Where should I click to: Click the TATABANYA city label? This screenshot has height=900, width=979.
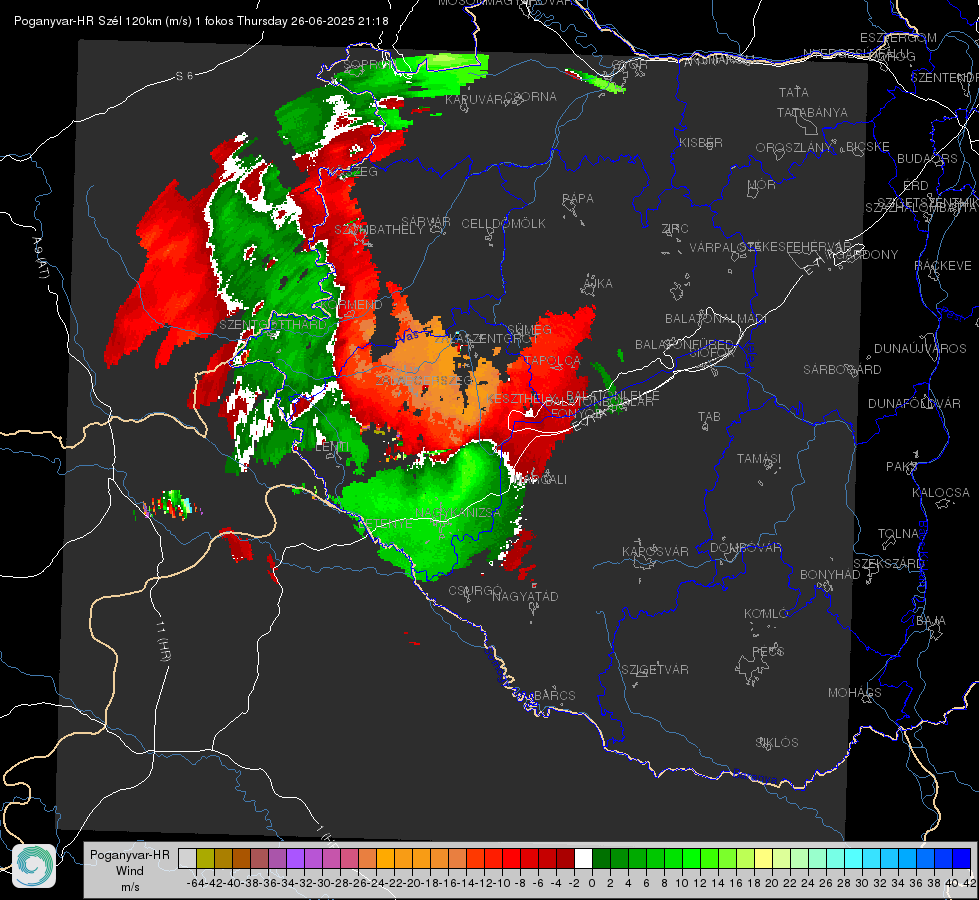click(x=812, y=112)
